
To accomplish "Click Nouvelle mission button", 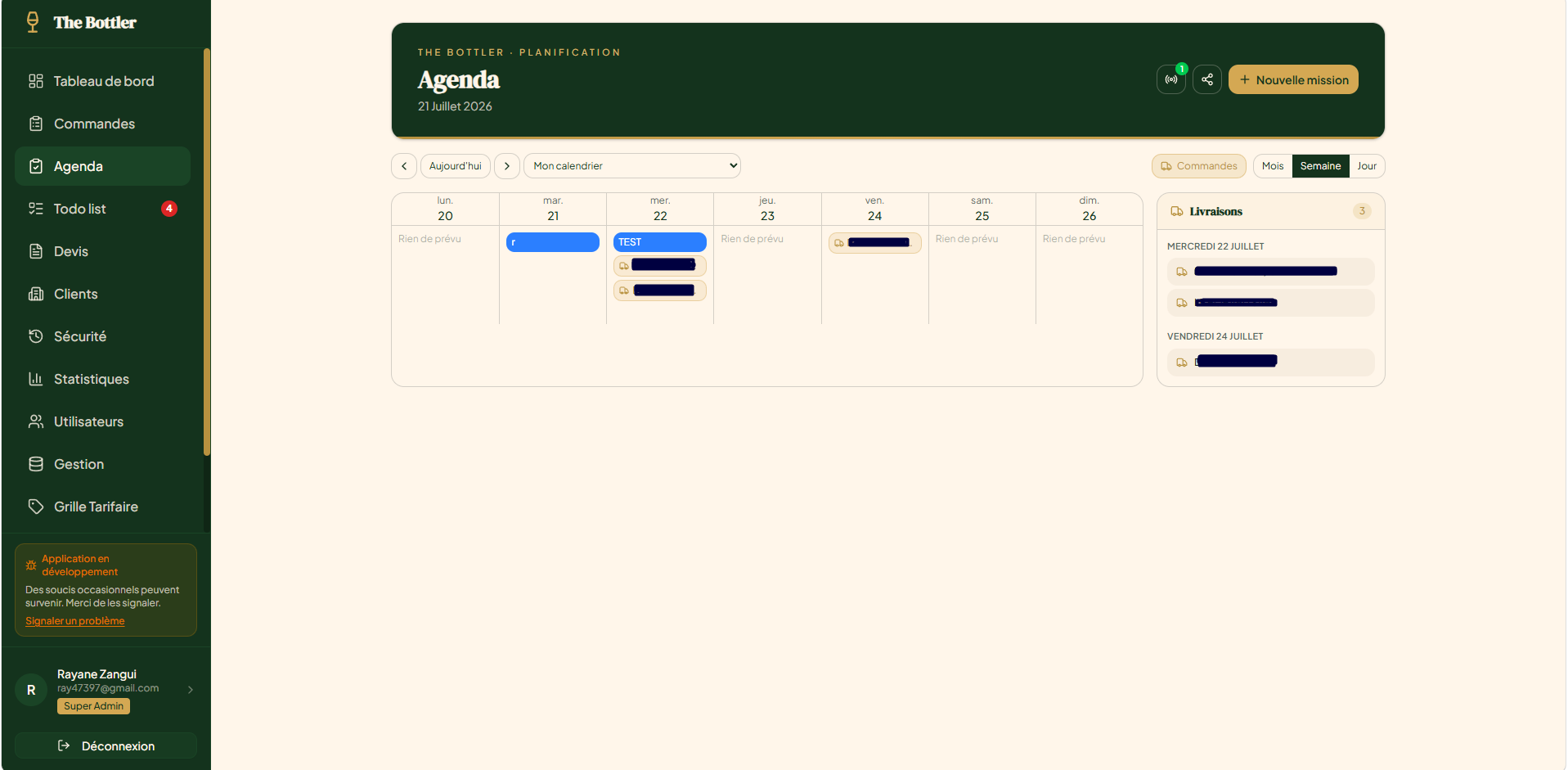I will tap(1293, 79).
